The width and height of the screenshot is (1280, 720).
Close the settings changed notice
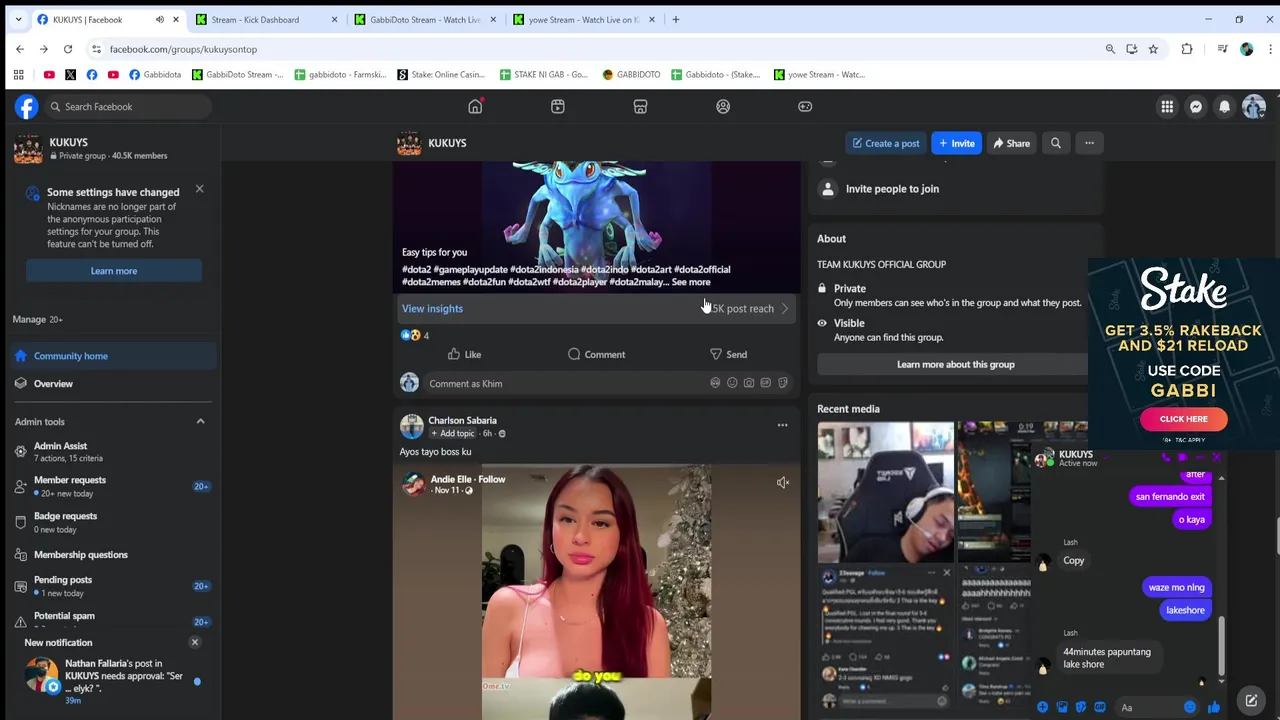pos(199,188)
